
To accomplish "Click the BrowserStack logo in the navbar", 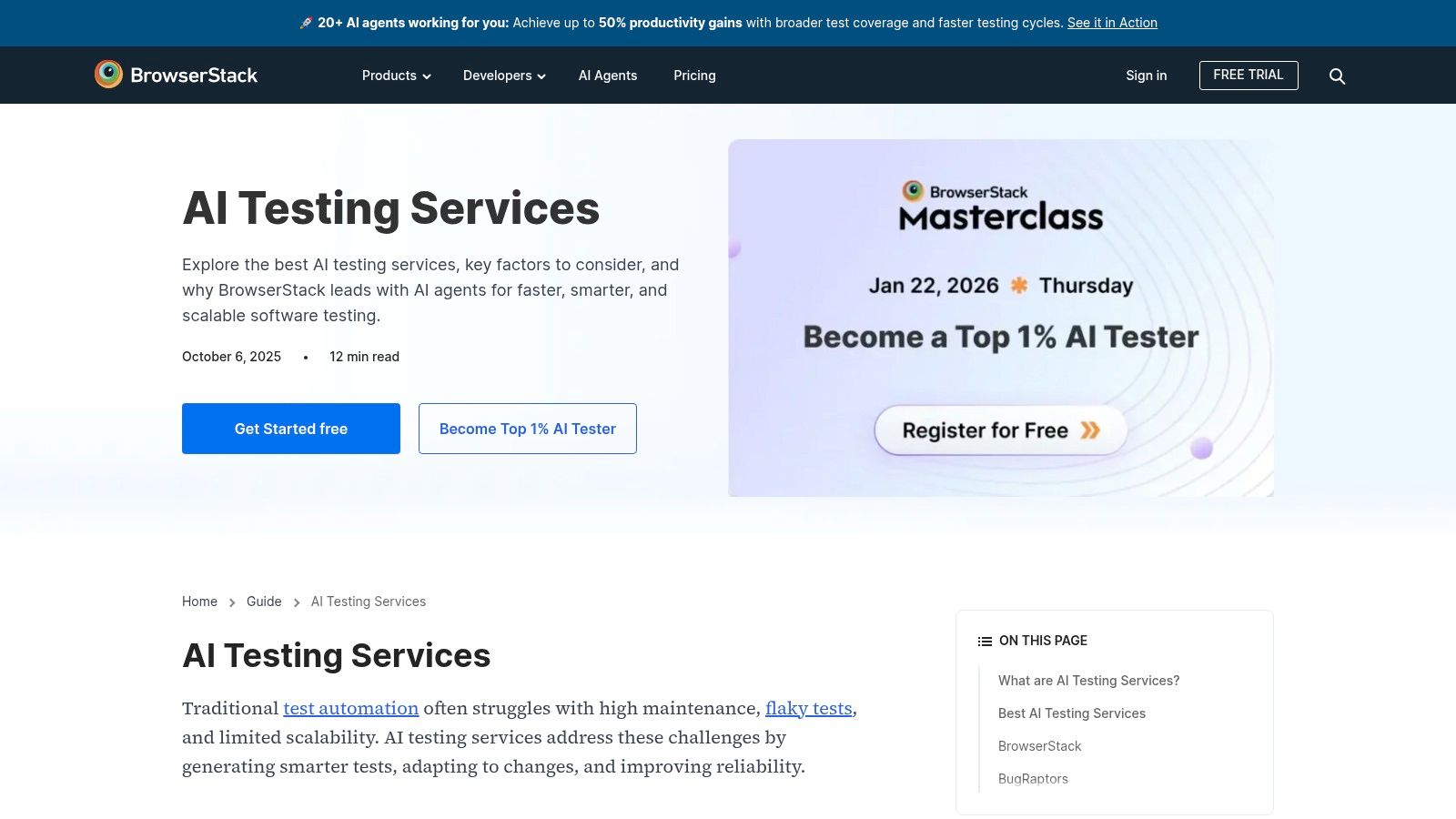I will [x=176, y=76].
